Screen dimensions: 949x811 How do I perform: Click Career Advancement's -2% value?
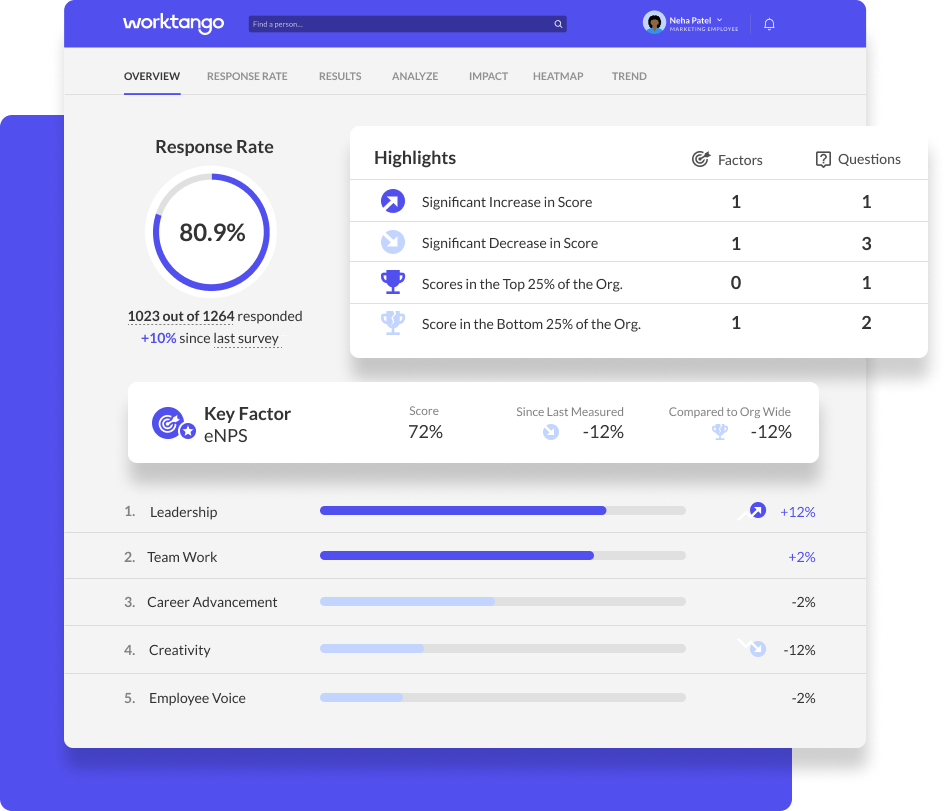pos(803,602)
